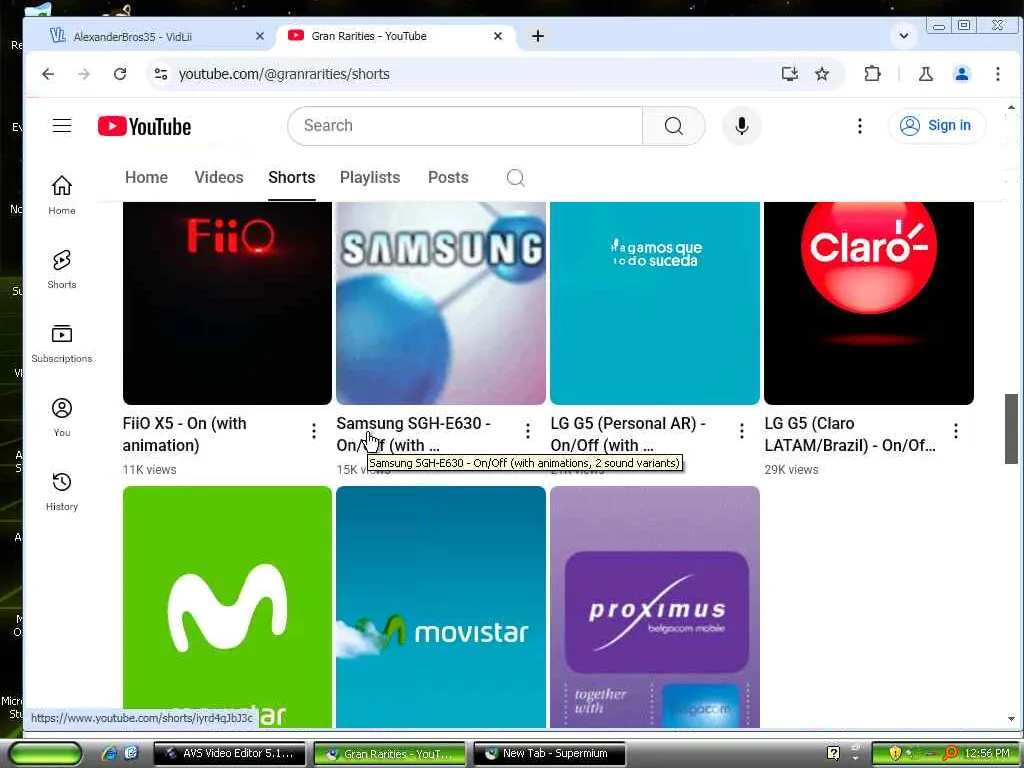Image resolution: width=1024 pixels, height=768 pixels.
Task: Open a new browser tab
Action: [537, 37]
